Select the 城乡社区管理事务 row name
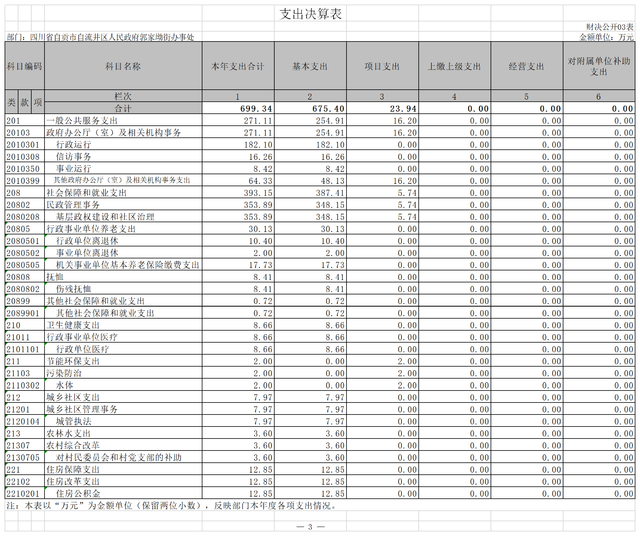This screenshot has width=640, height=536. pos(82,409)
